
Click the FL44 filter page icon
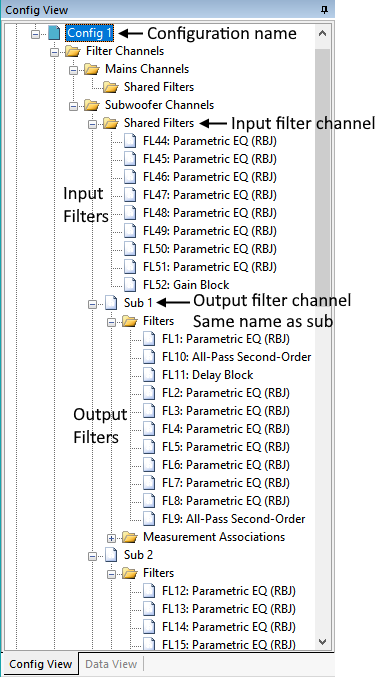(x=130, y=141)
